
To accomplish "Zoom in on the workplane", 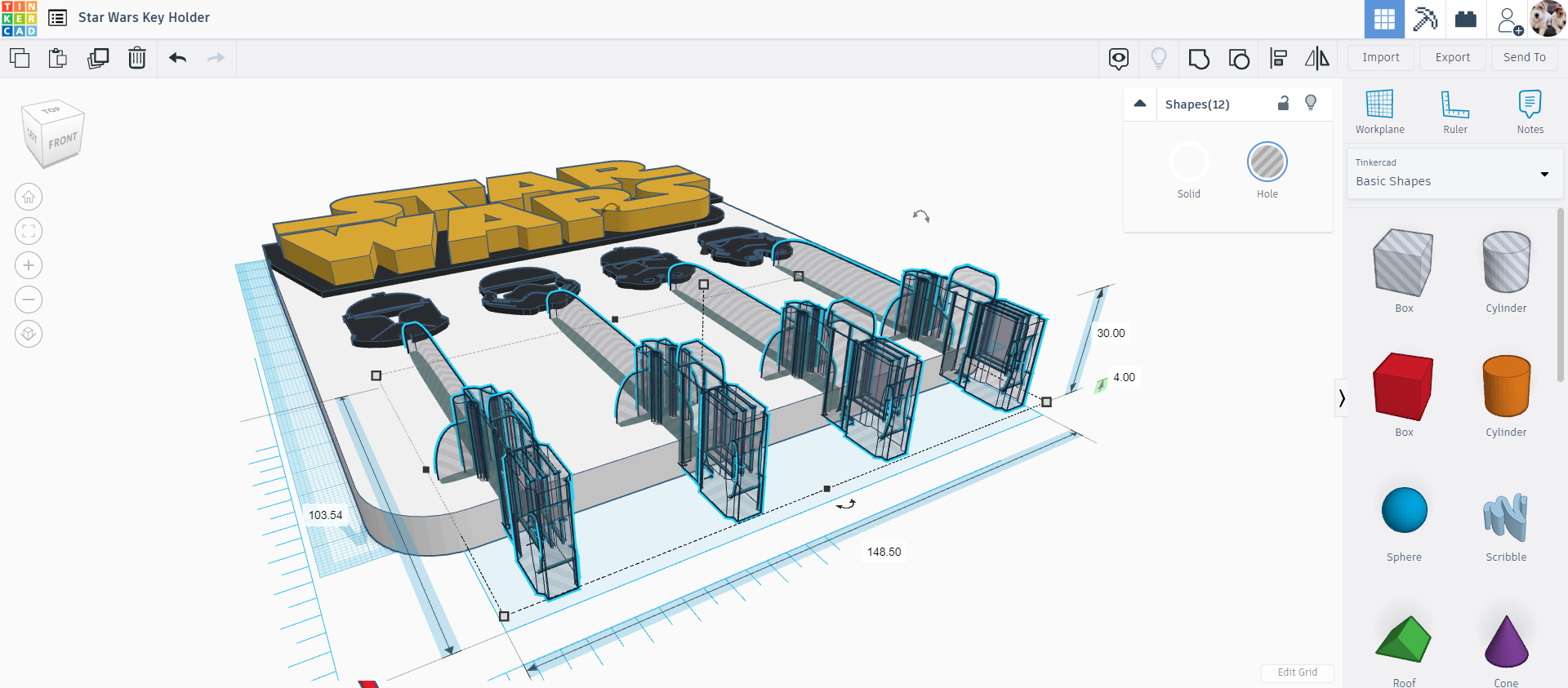I will coord(29,265).
